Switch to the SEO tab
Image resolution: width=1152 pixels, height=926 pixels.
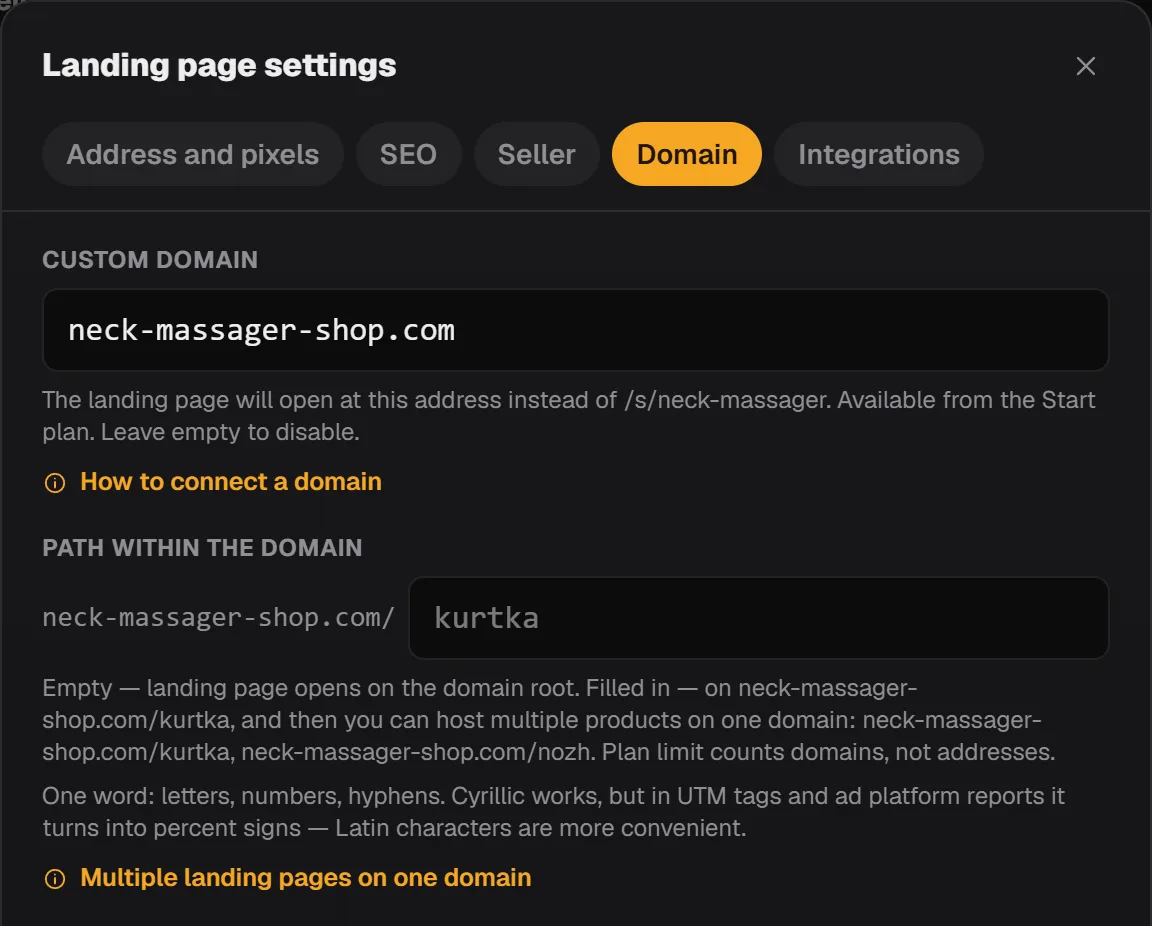click(408, 154)
